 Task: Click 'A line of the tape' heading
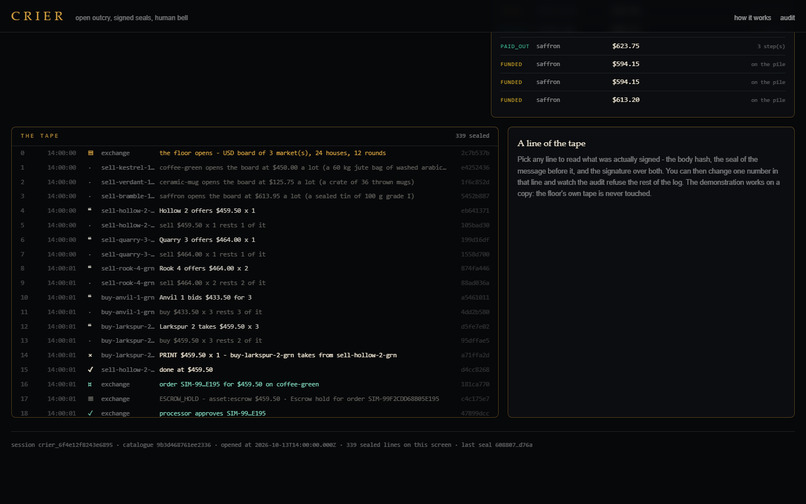tap(551, 143)
